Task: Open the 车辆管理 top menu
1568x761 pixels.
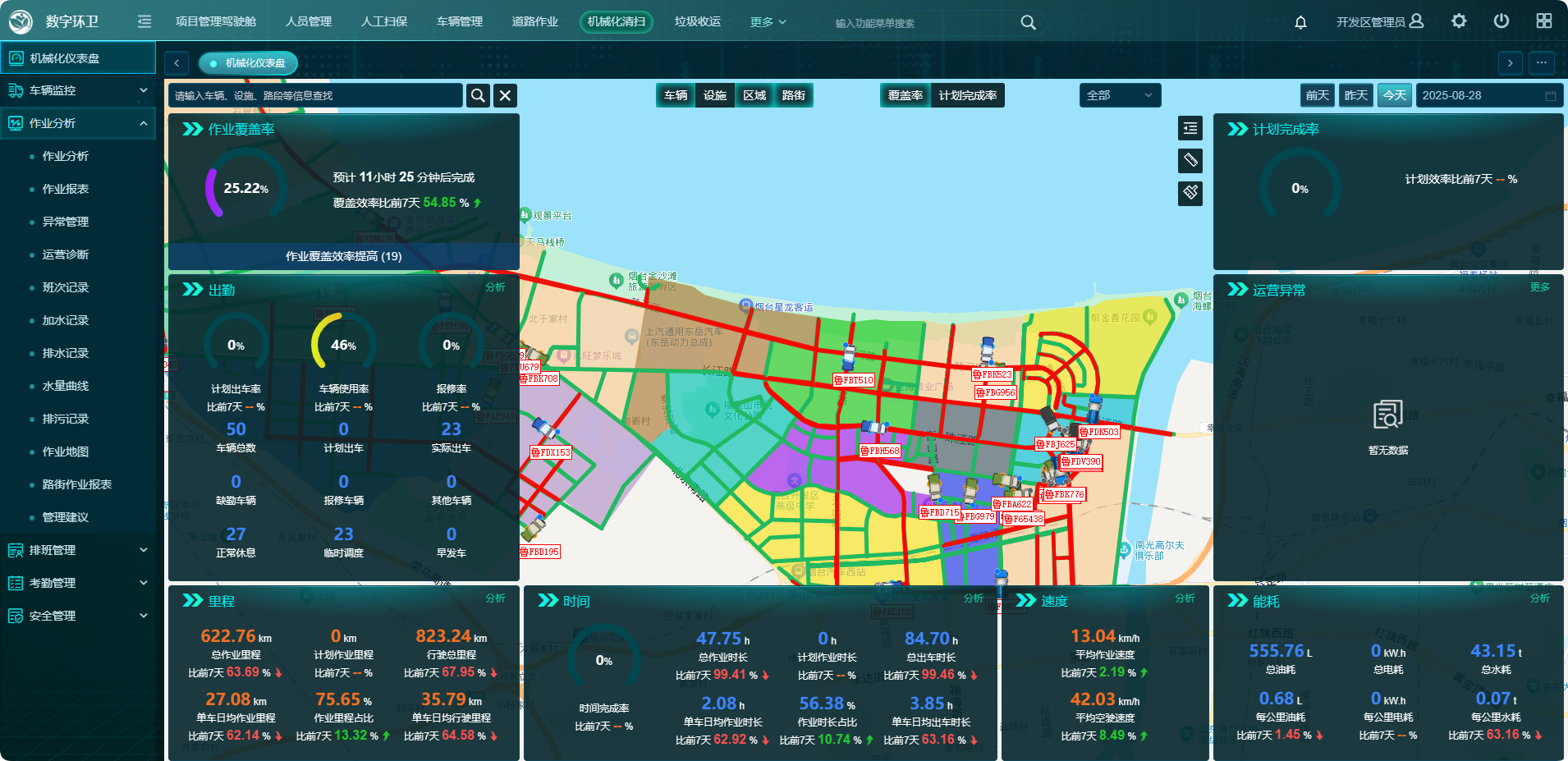Action: click(x=460, y=22)
